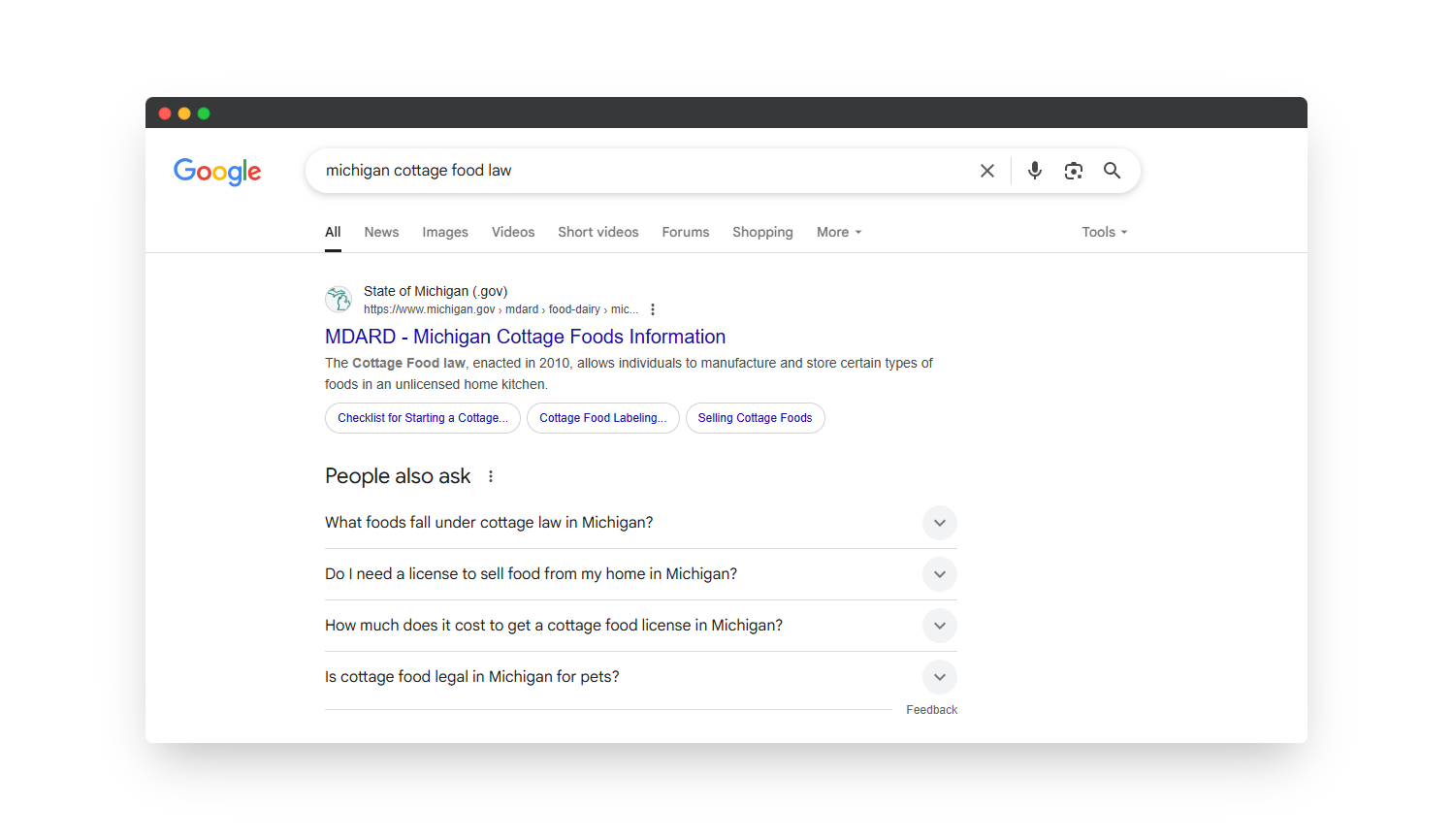
Task: Click the green maximize window button
Action: (x=204, y=113)
